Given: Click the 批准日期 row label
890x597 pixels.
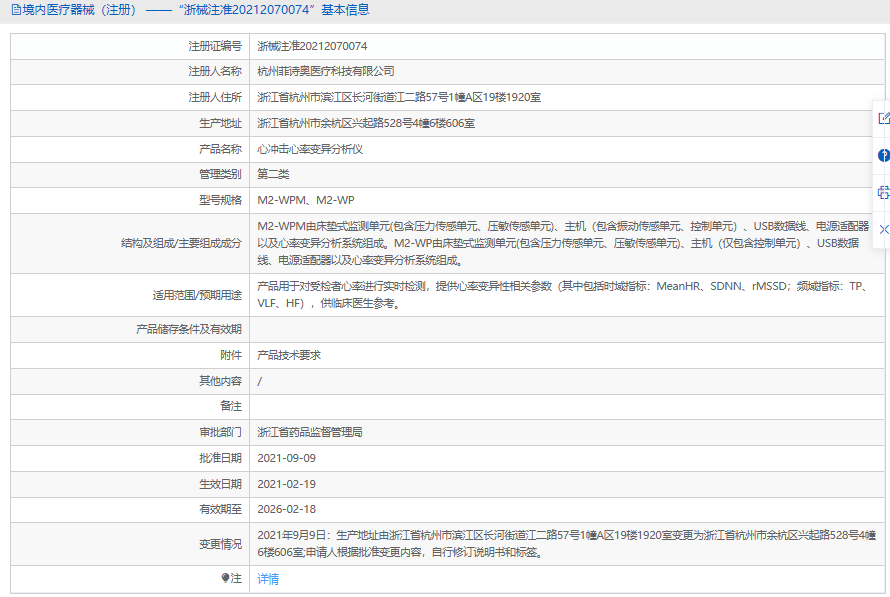Looking at the screenshot, I should (220, 458).
